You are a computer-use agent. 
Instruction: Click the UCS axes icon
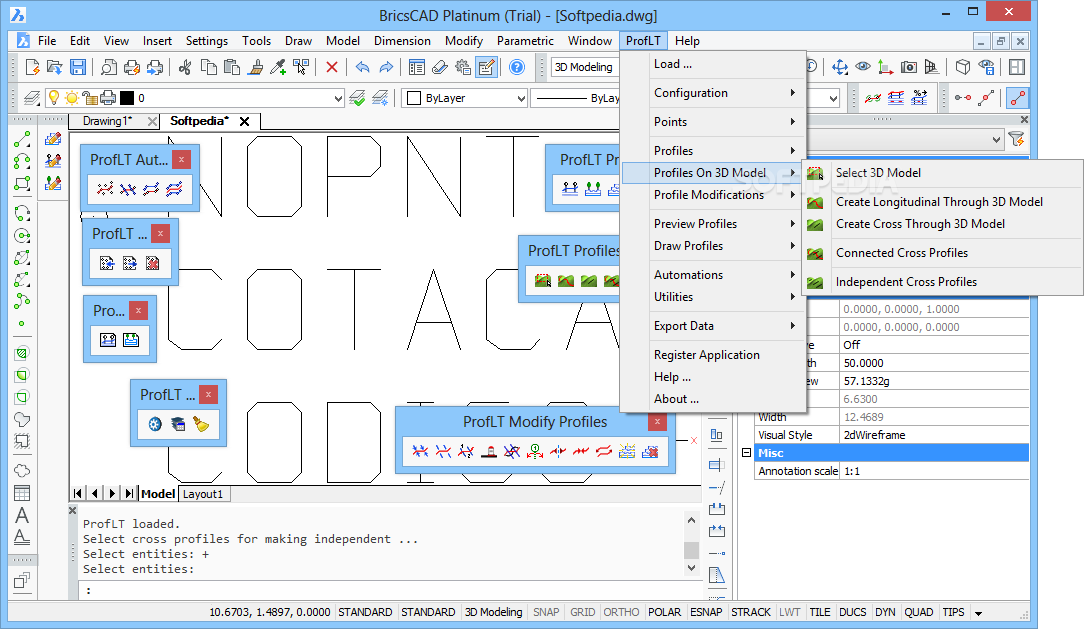886,67
